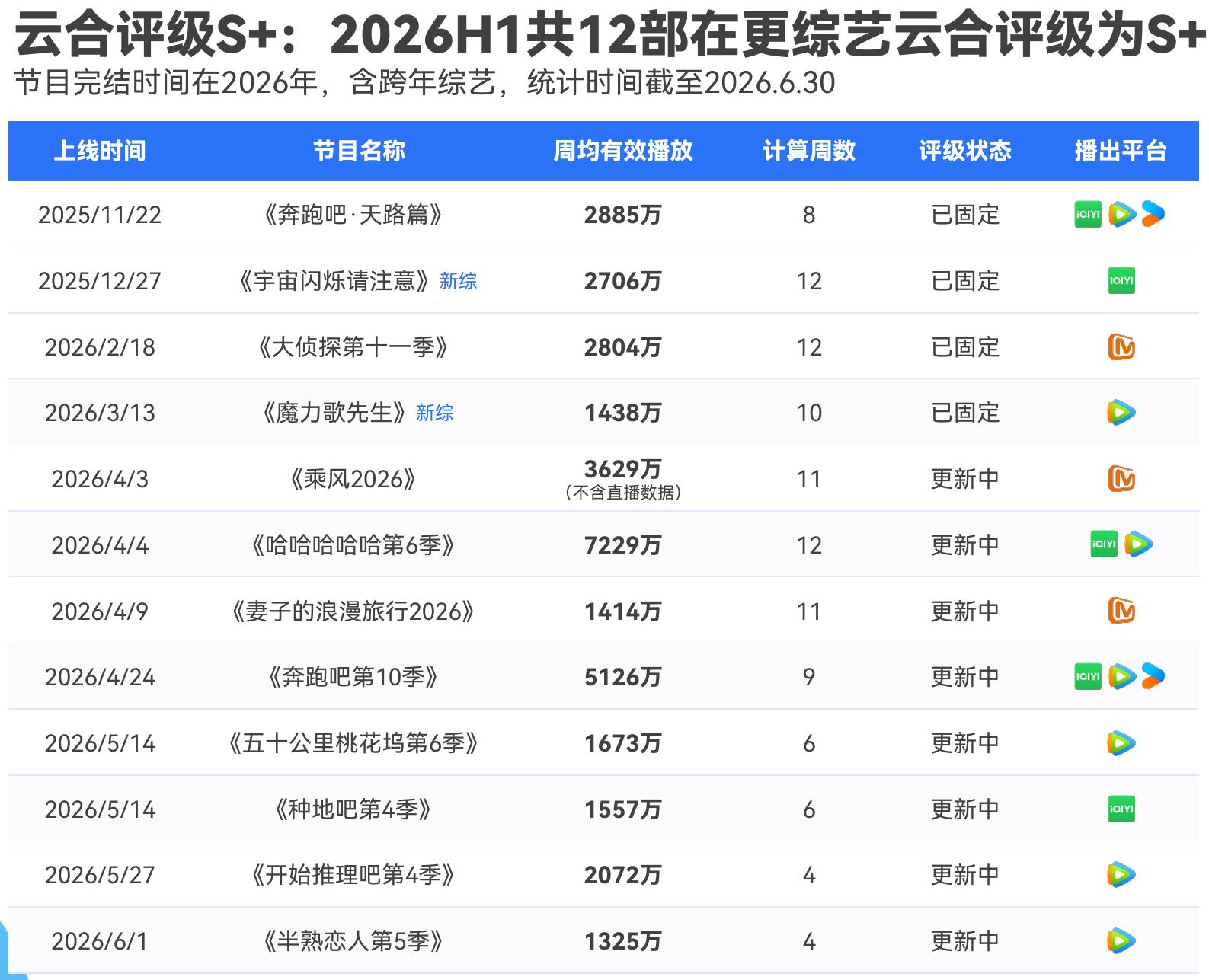Screen dimensions: 1209x980
Task: Click iQIYI icon in 哈哈哈哈哈第6季 row
Action: tap(1105, 544)
